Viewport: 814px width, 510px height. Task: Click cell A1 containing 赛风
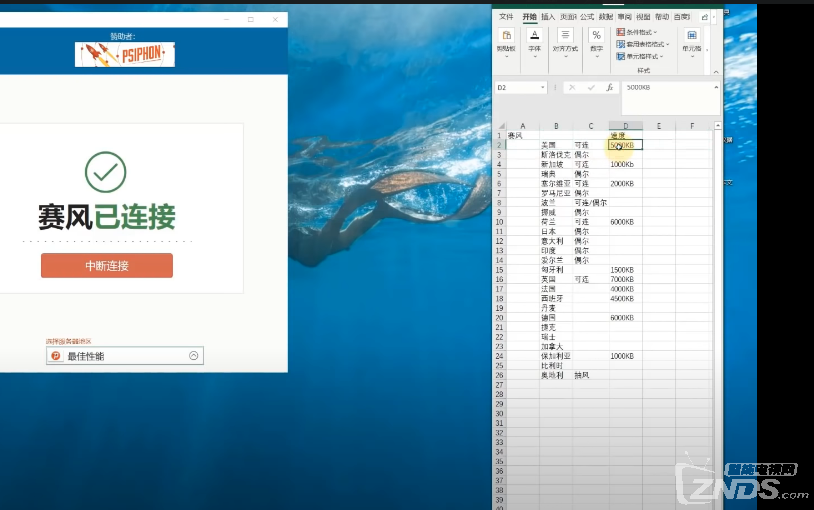point(523,136)
